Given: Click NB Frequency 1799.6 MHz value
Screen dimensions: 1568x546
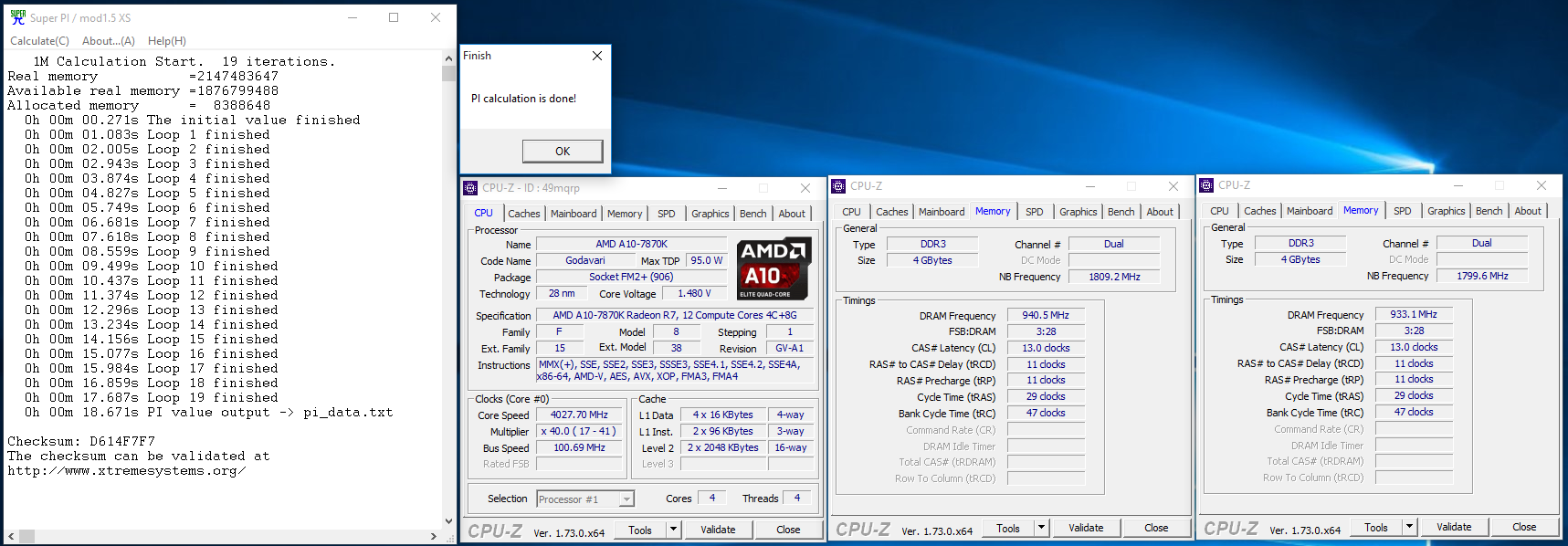Looking at the screenshot, I should pos(1482,276).
